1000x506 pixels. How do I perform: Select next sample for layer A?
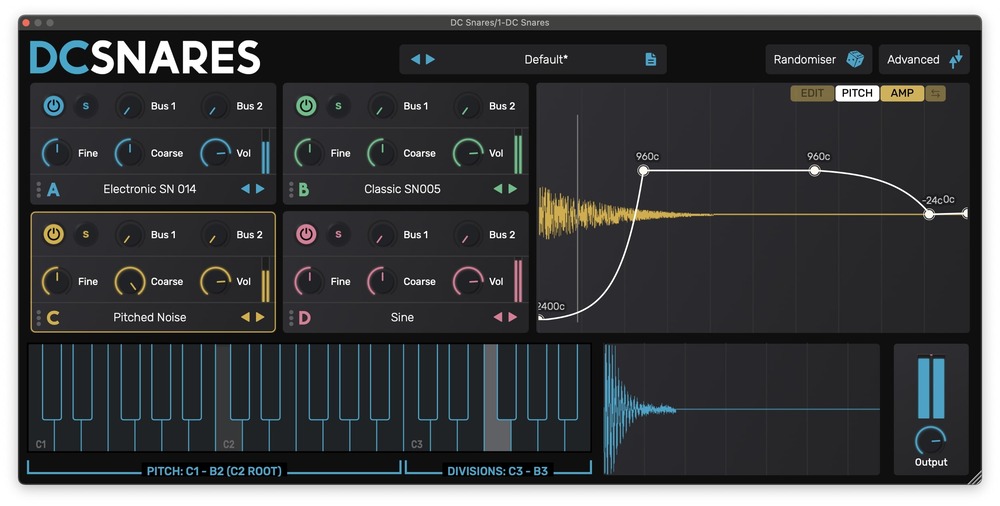click(x=260, y=189)
